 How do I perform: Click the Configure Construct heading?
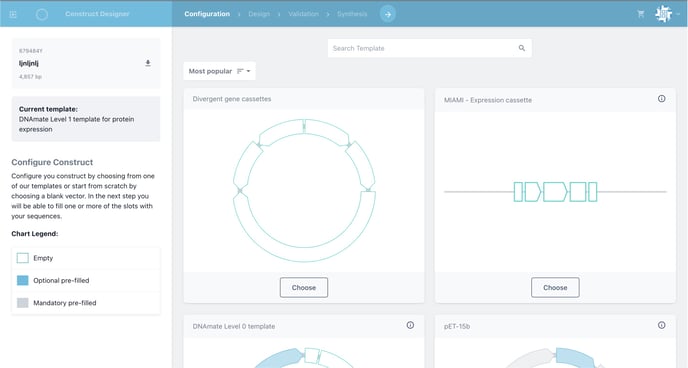[52, 162]
